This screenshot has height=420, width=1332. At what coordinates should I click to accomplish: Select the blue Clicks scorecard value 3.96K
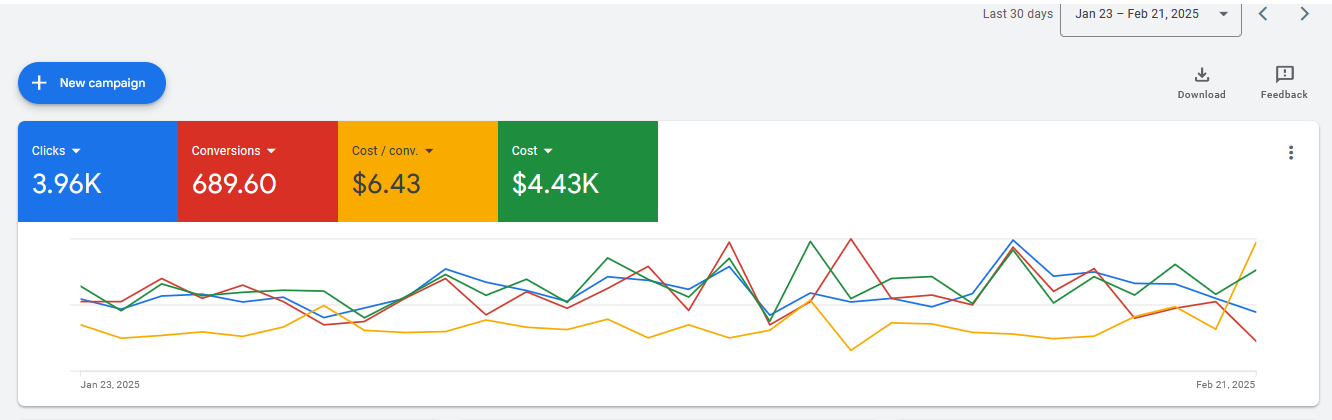click(67, 184)
